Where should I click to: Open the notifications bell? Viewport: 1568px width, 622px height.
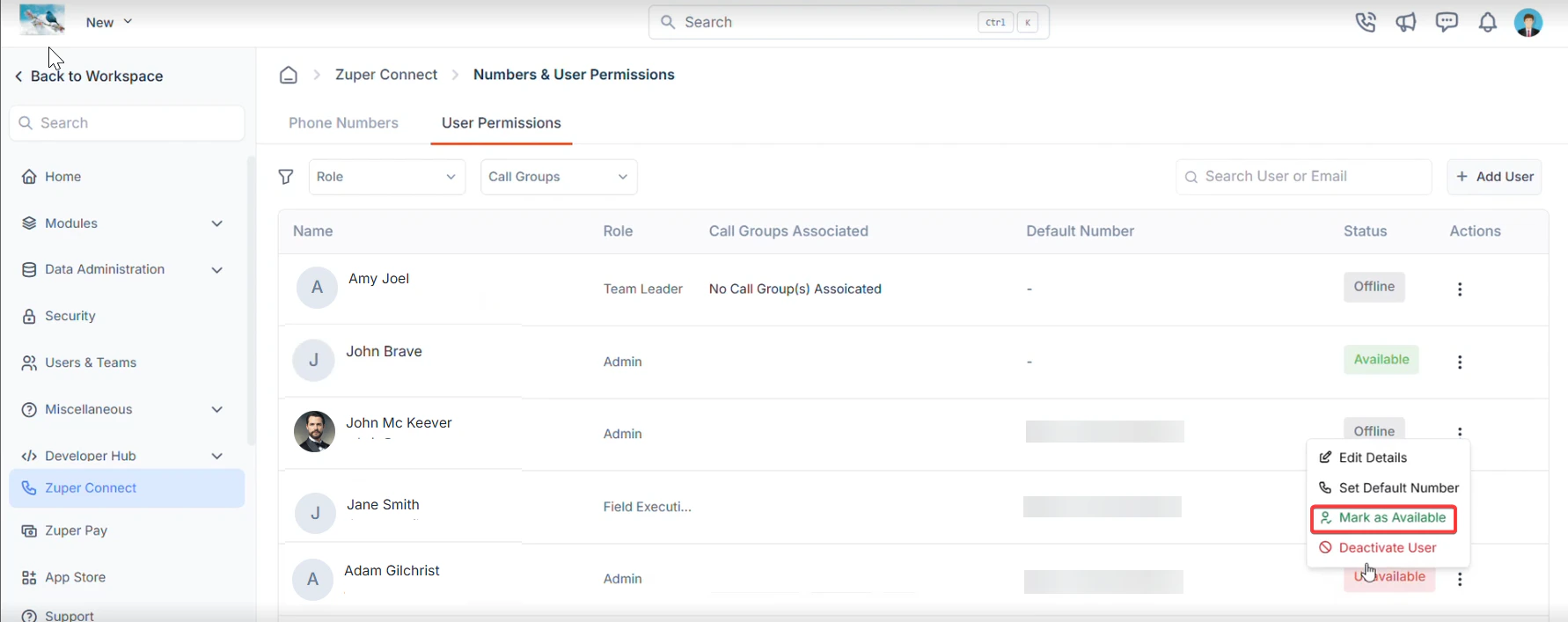click(x=1488, y=23)
